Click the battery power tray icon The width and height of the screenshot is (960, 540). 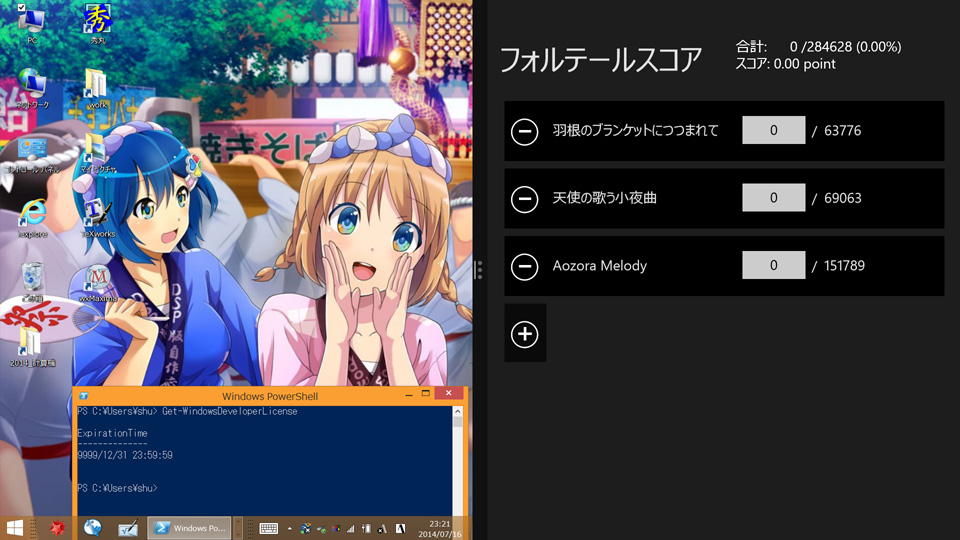(x=366, y=528)
